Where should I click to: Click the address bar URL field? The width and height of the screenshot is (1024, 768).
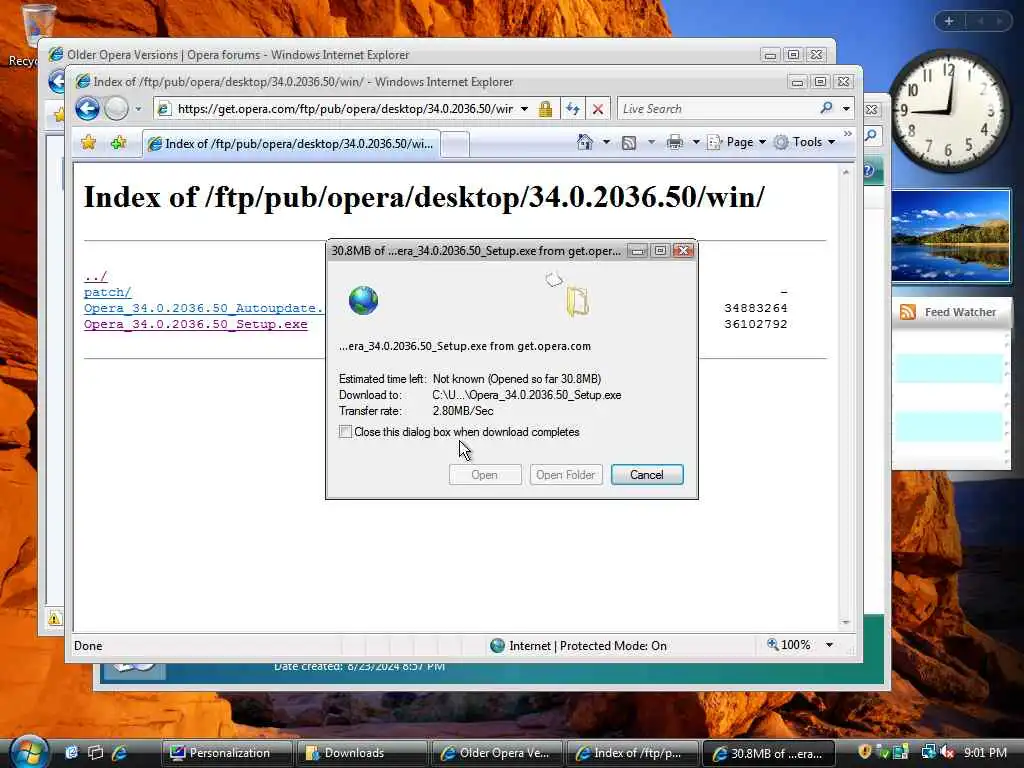345,109
